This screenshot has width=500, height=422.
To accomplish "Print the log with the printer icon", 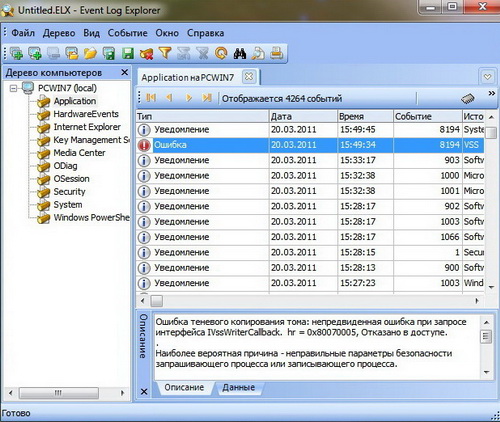I will (x=277, y=53).
